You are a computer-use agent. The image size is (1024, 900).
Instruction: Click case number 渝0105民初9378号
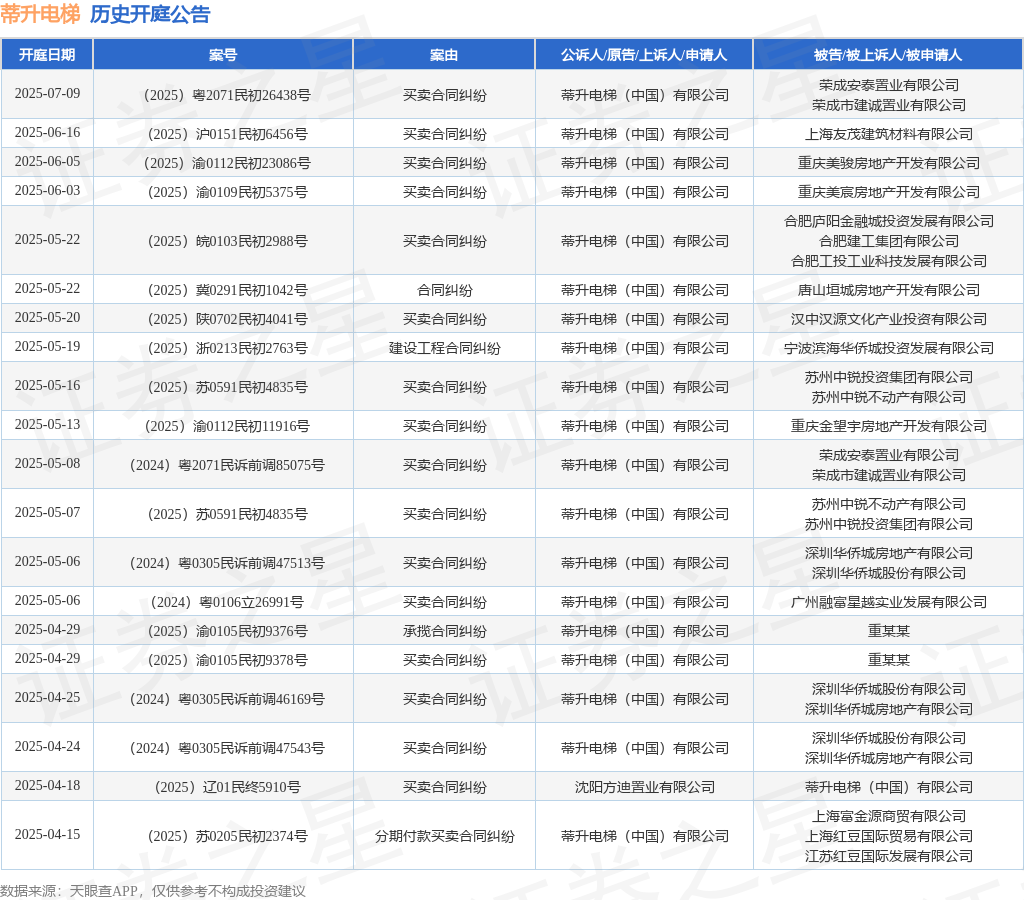[227, 660]
